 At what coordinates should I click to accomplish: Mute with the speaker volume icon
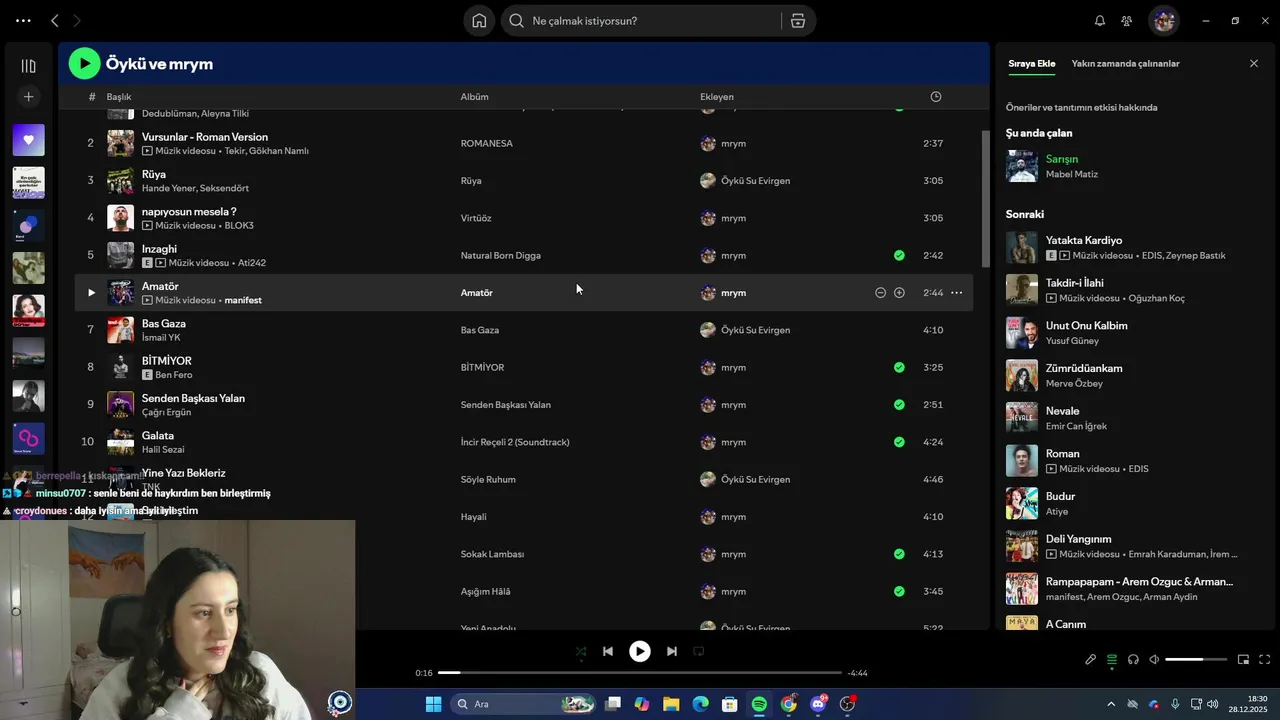1154,659
